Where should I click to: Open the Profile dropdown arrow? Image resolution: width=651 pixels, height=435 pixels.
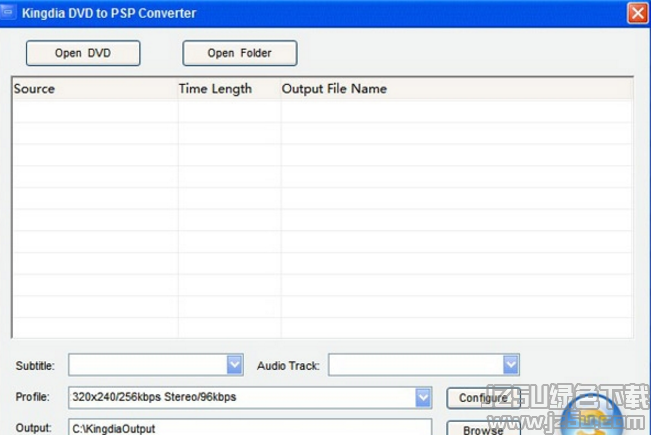(x=423, y=398)
